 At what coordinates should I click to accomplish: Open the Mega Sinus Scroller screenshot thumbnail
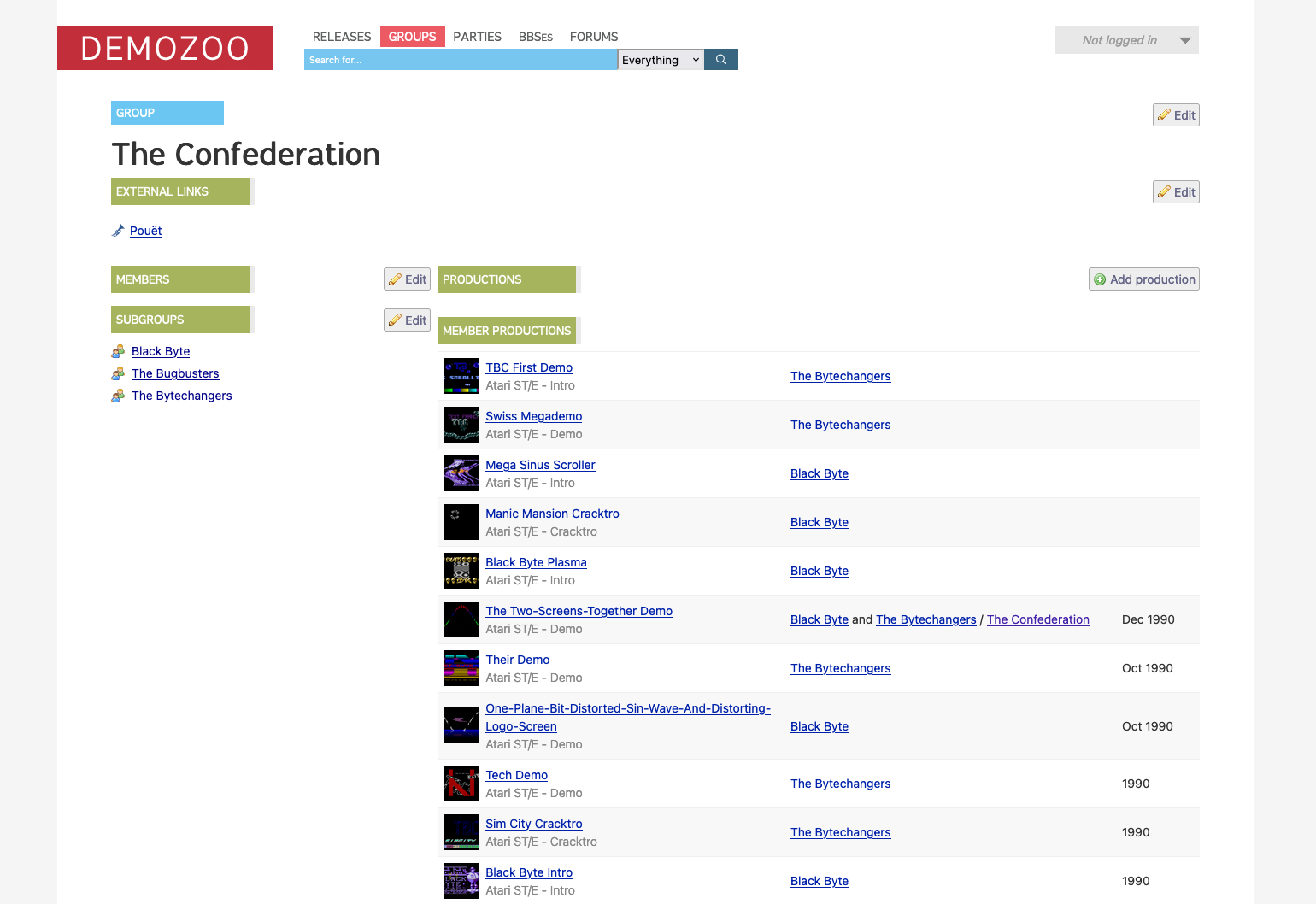point(461,473)
